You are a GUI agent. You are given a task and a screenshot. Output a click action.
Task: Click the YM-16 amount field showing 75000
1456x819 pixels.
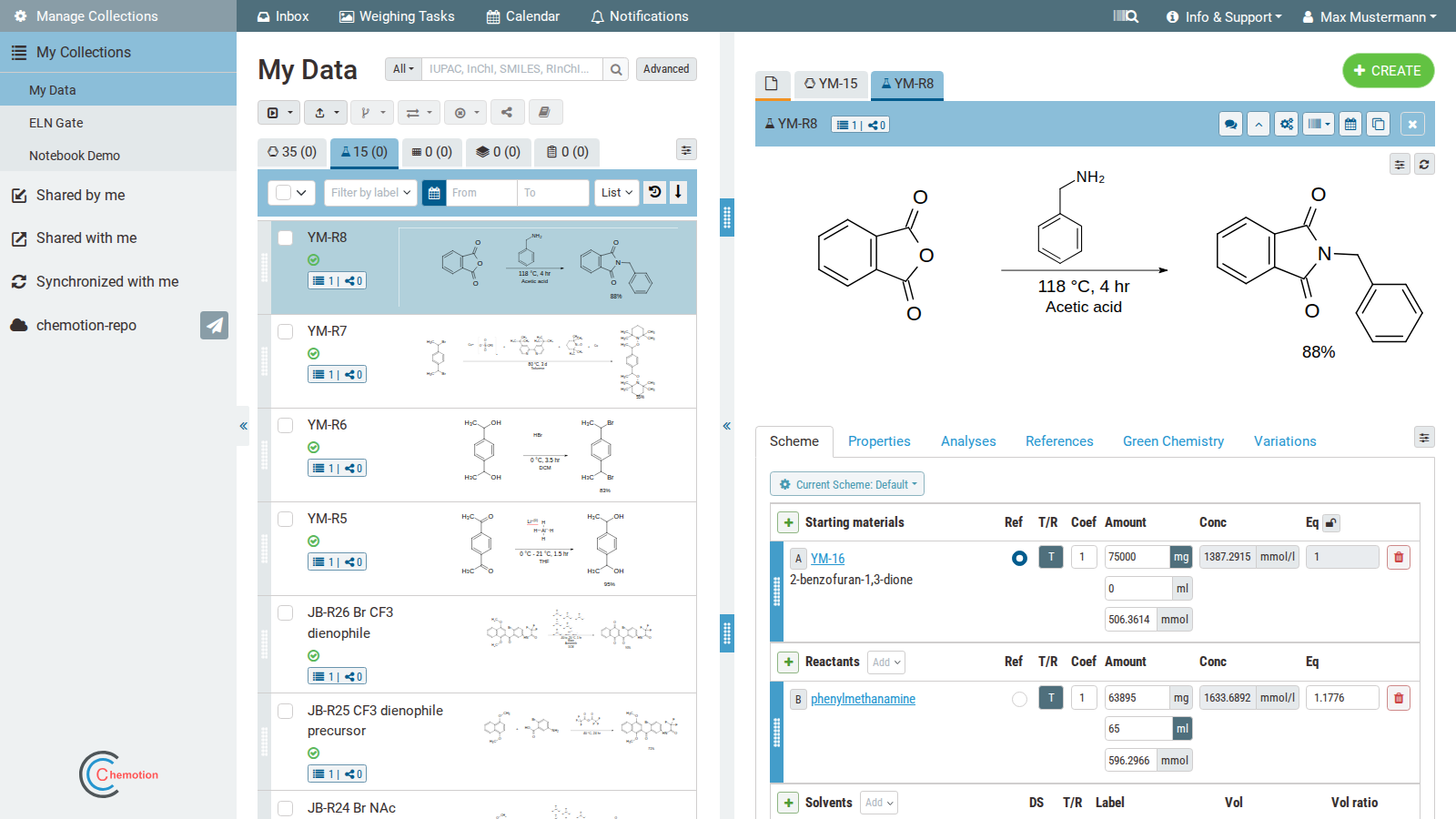[x=1137, y=557]
